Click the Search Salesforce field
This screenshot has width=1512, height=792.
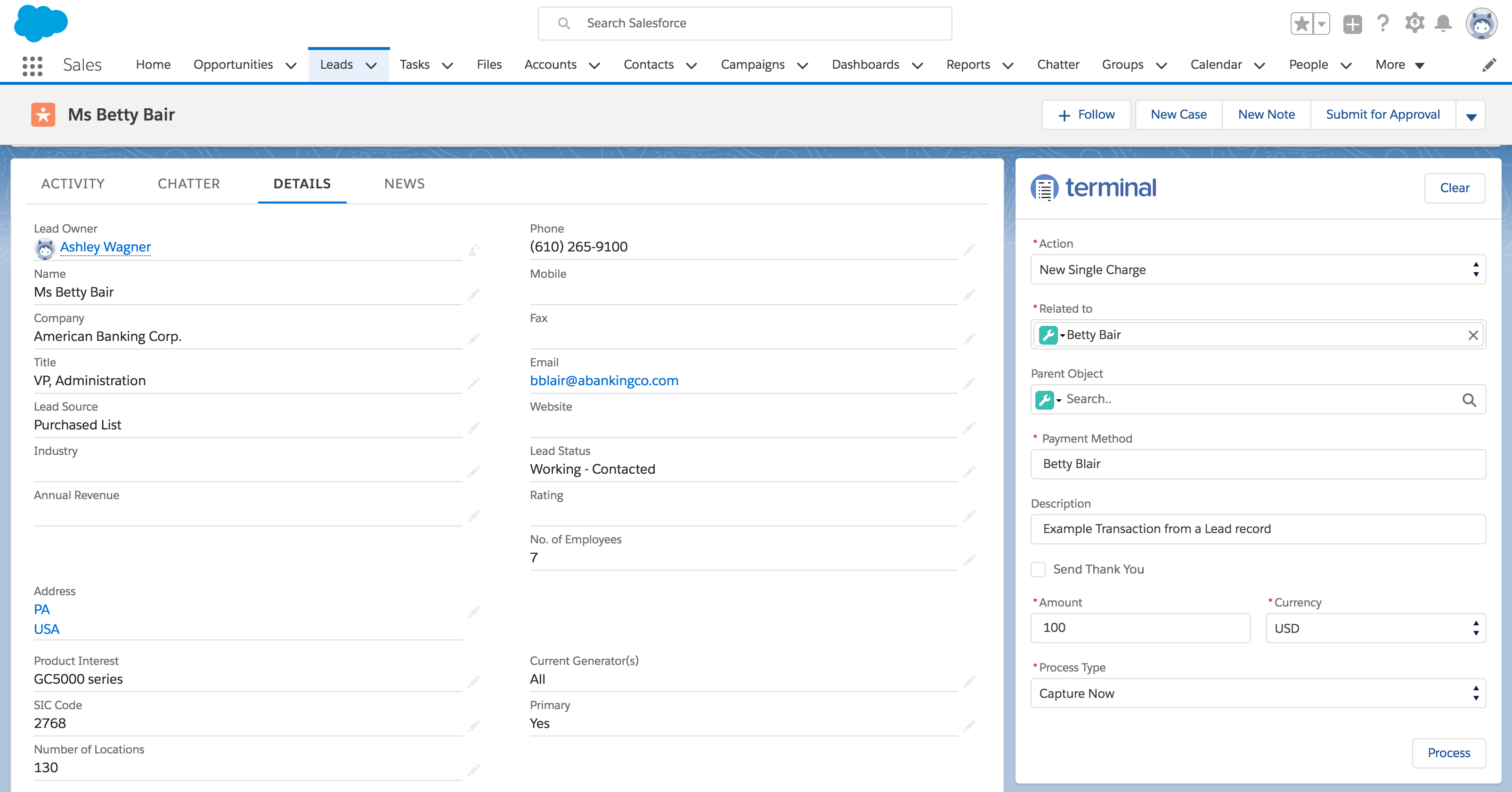pos(745,24)
